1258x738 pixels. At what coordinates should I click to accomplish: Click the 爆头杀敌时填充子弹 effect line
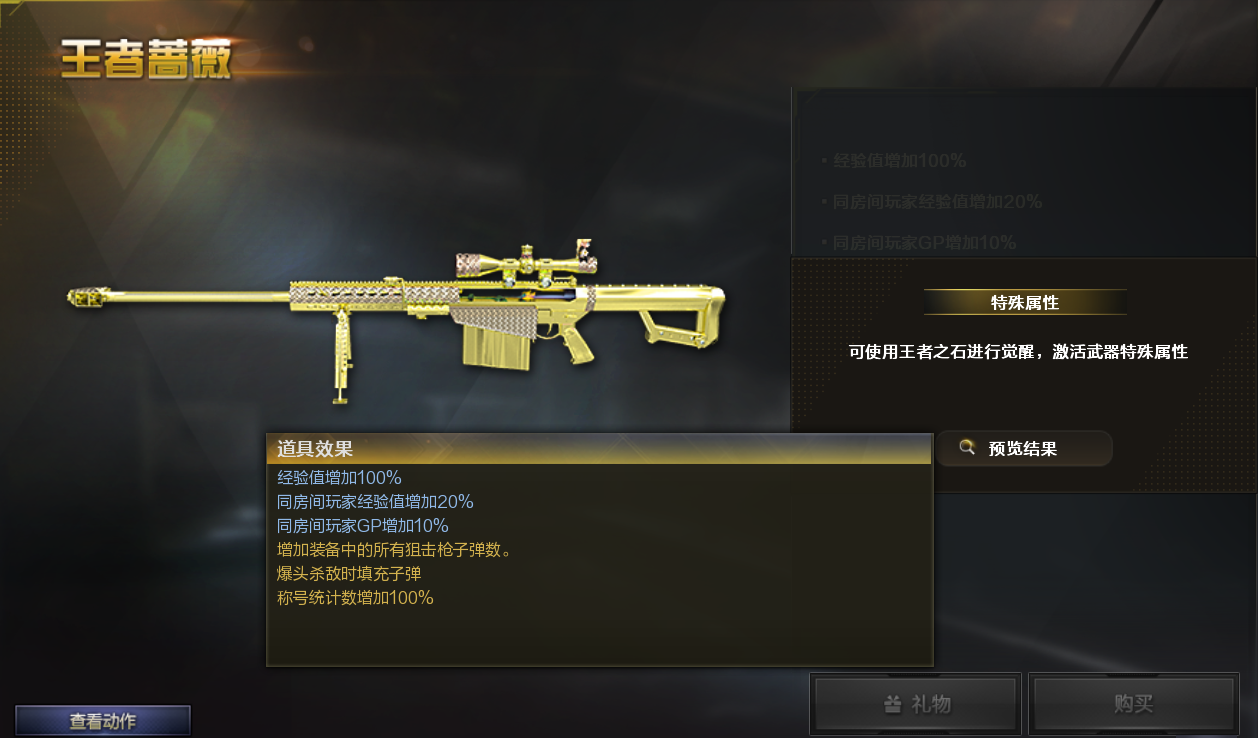pyautogui.click(x=349, y=574)
